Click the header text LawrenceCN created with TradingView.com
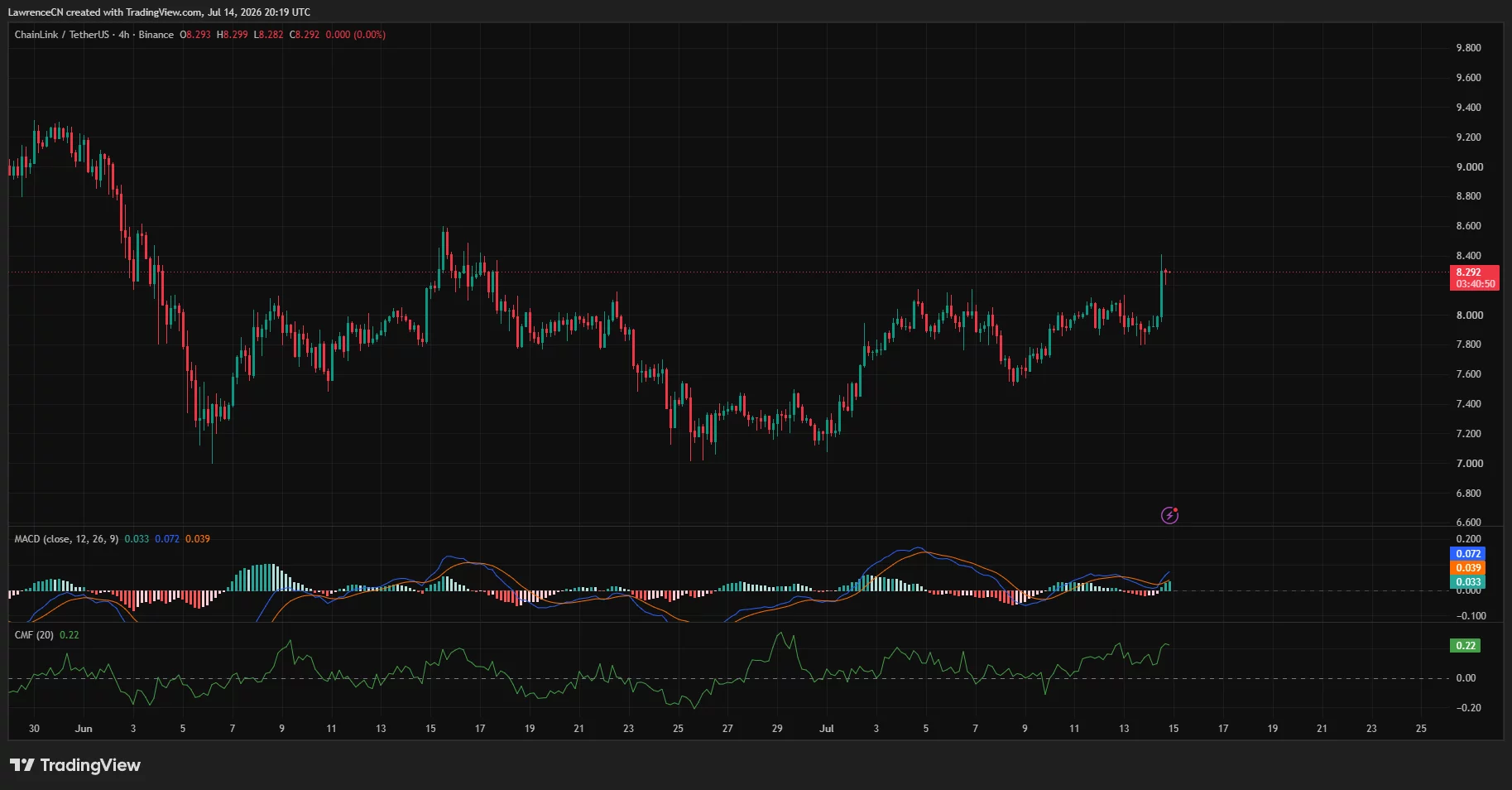 (x=105, y=12)
